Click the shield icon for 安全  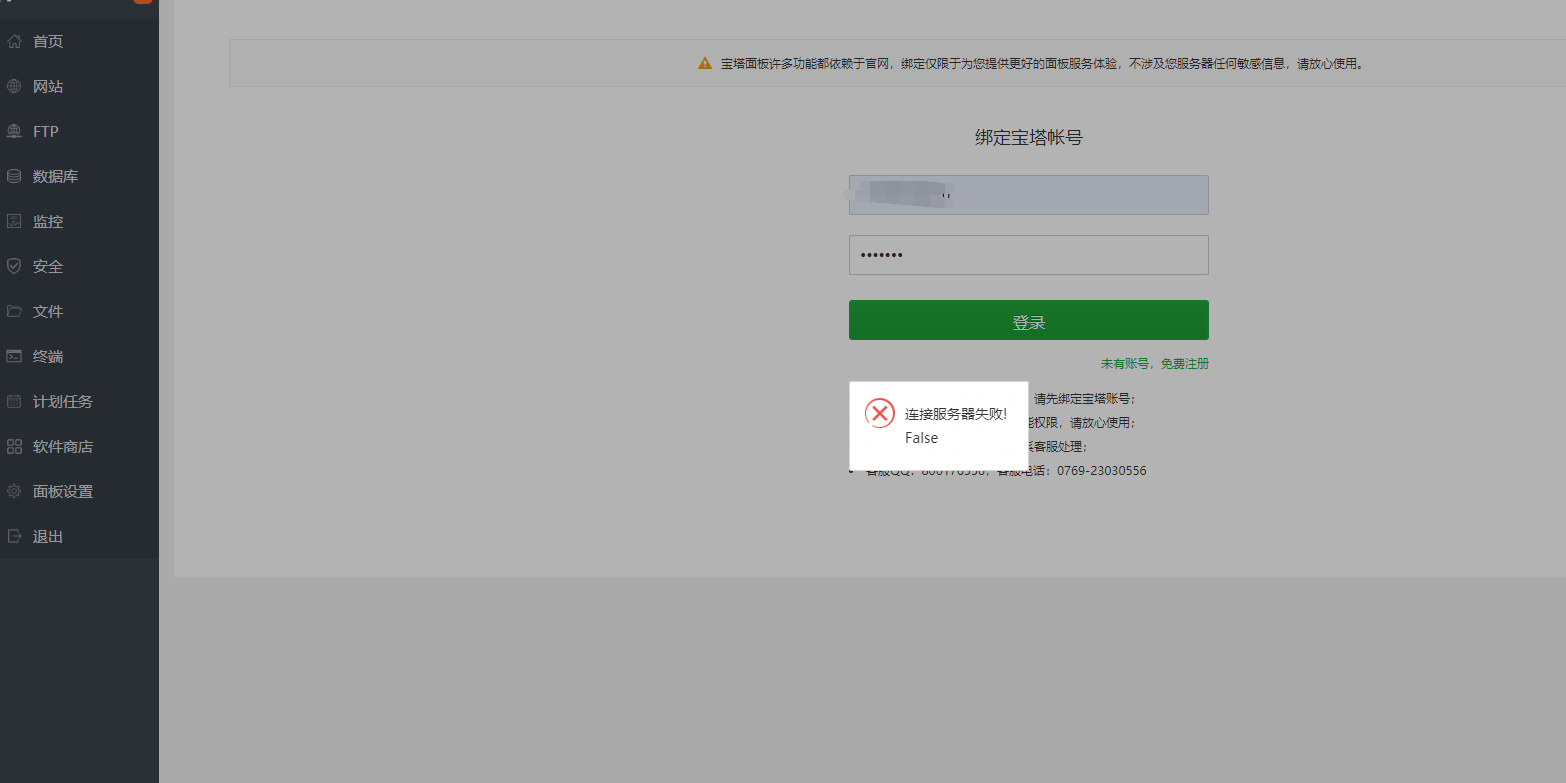click(x=14, y=266)
